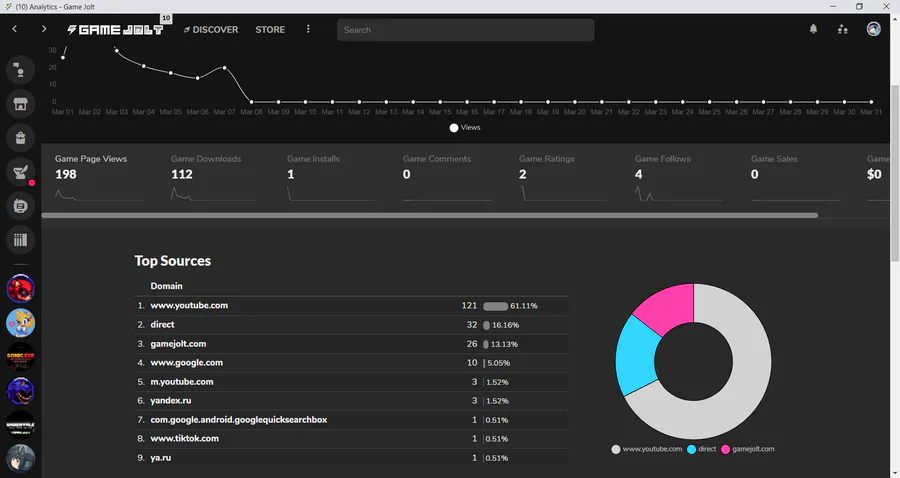Click the Top Sources heading
Image resolution: width=900 pixels, height=478 pixels.
pyautogui.click(x=173, y=261)
